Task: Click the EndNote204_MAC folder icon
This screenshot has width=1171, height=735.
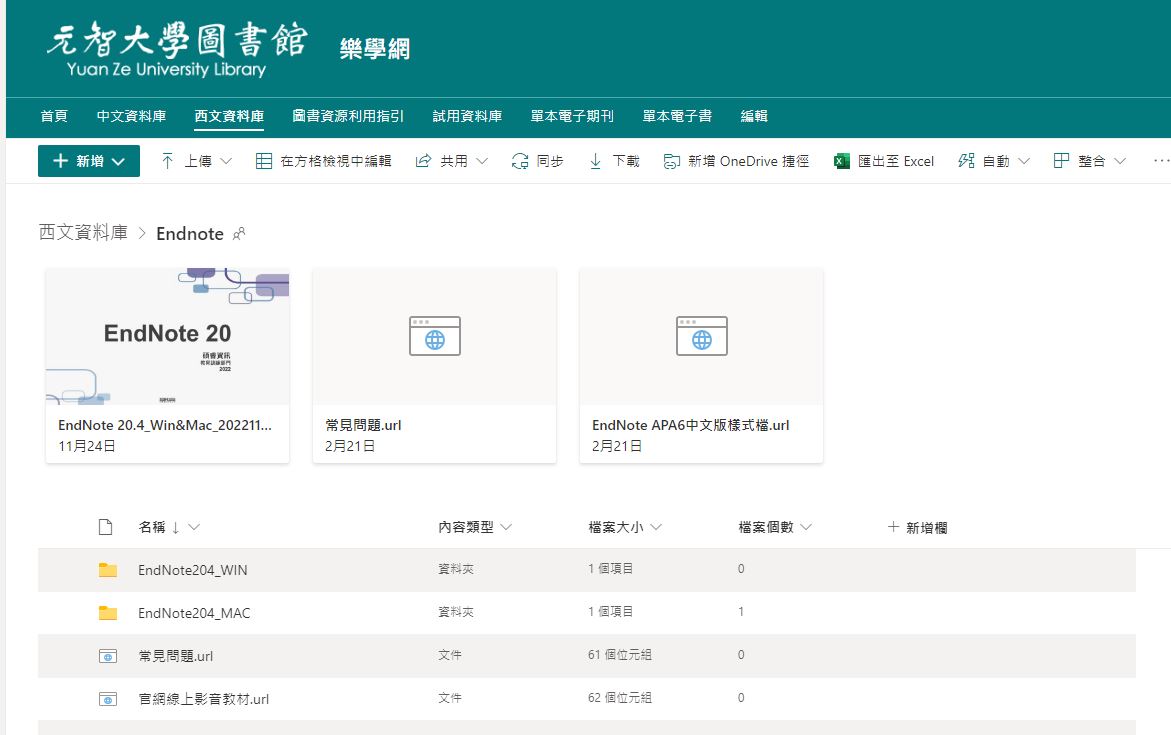Action: (108, 612)
